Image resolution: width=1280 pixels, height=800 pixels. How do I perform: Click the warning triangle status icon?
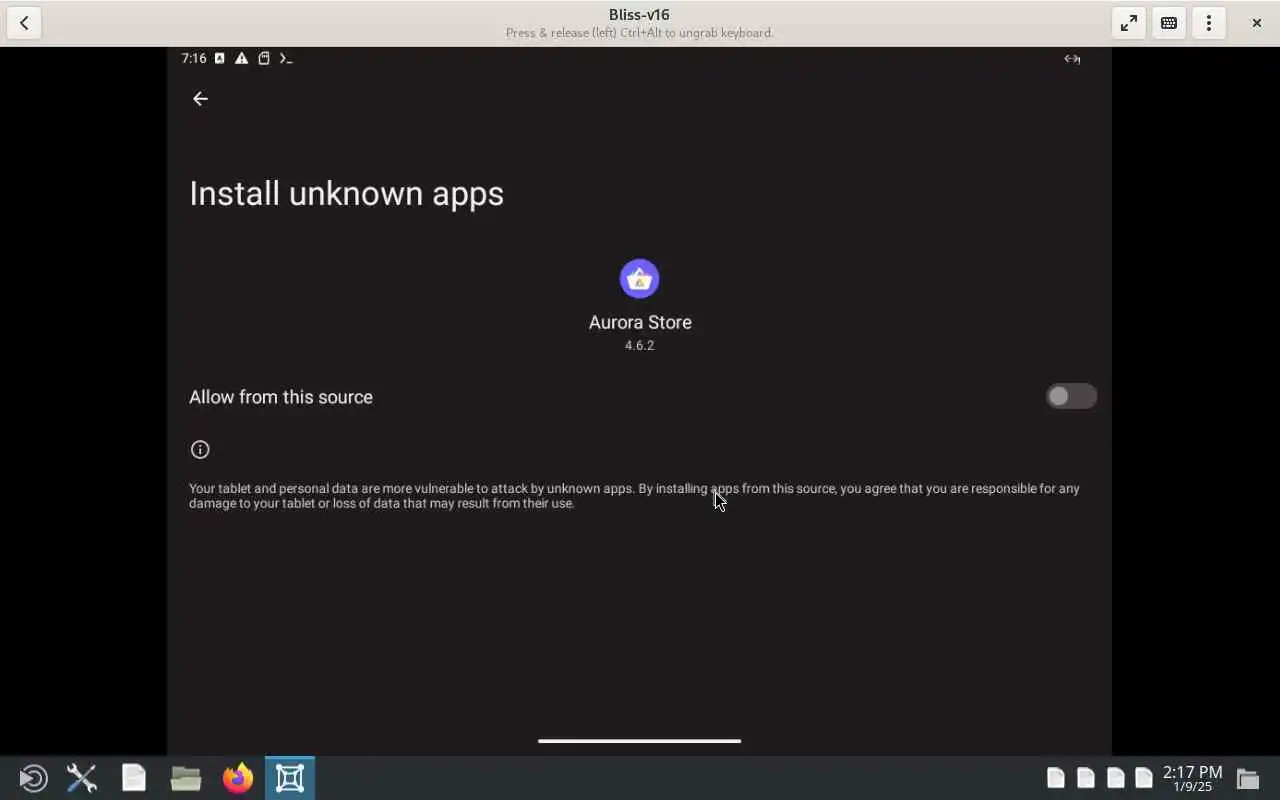[241, 59]
